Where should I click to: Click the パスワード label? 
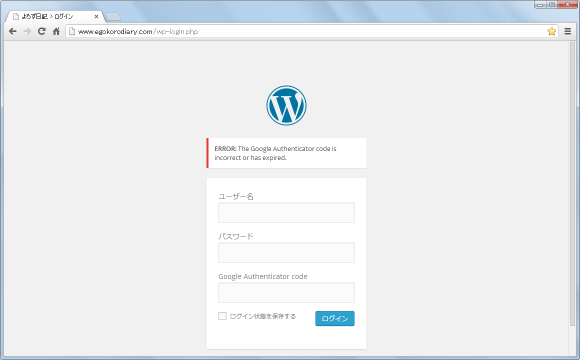pyautogui.click(x=236, y=236)
